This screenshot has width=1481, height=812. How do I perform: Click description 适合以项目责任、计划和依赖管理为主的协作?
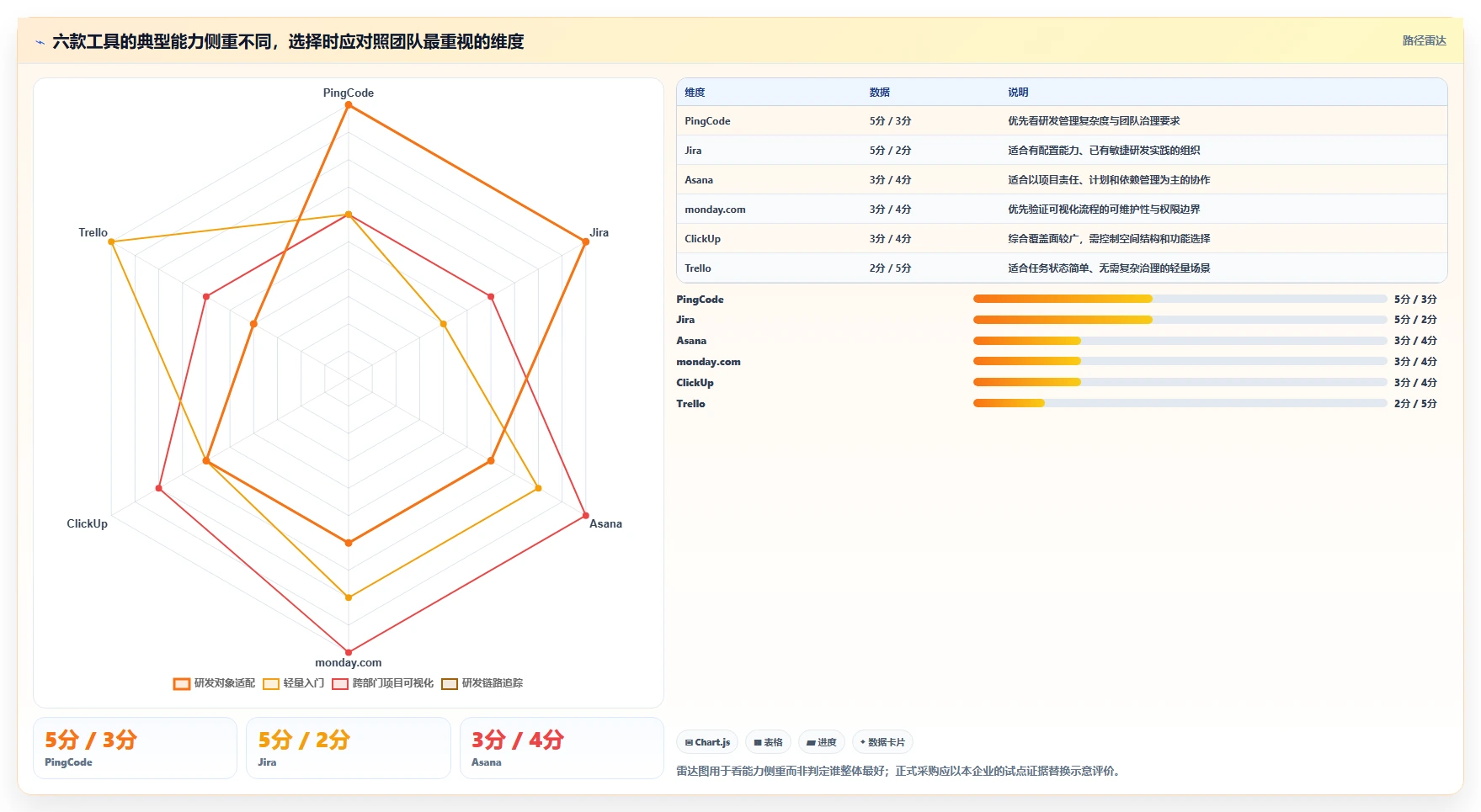pos(1109,180)
